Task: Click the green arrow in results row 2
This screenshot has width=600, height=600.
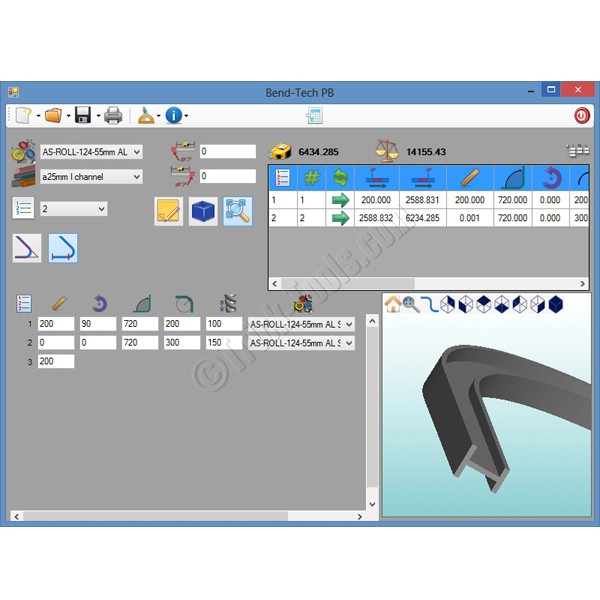Action: (x=340, y=218)
